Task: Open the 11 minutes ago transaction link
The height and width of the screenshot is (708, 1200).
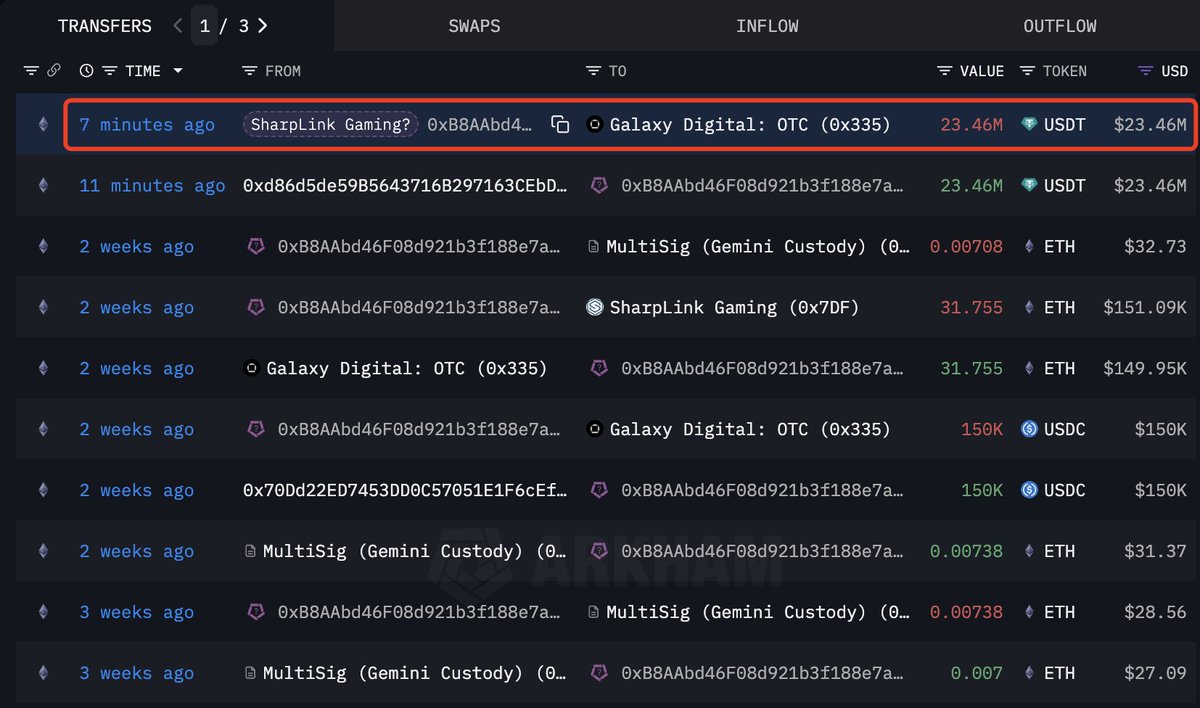Action: (152, 186)
